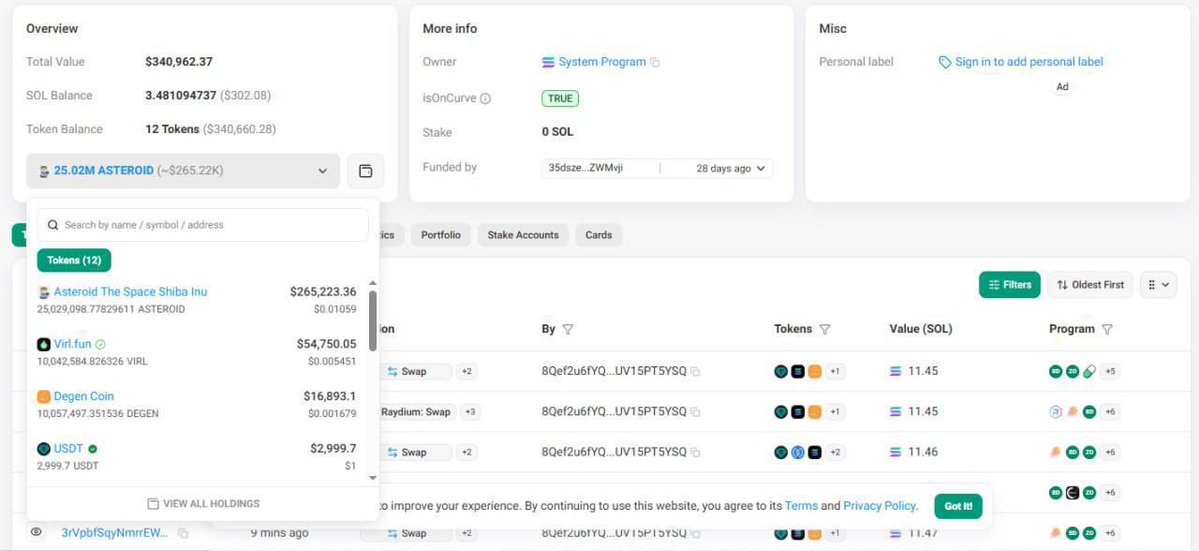Viewport: 1199px width, 551px height.
Task: Switch to the Portfolio tab
Action: 440,235
